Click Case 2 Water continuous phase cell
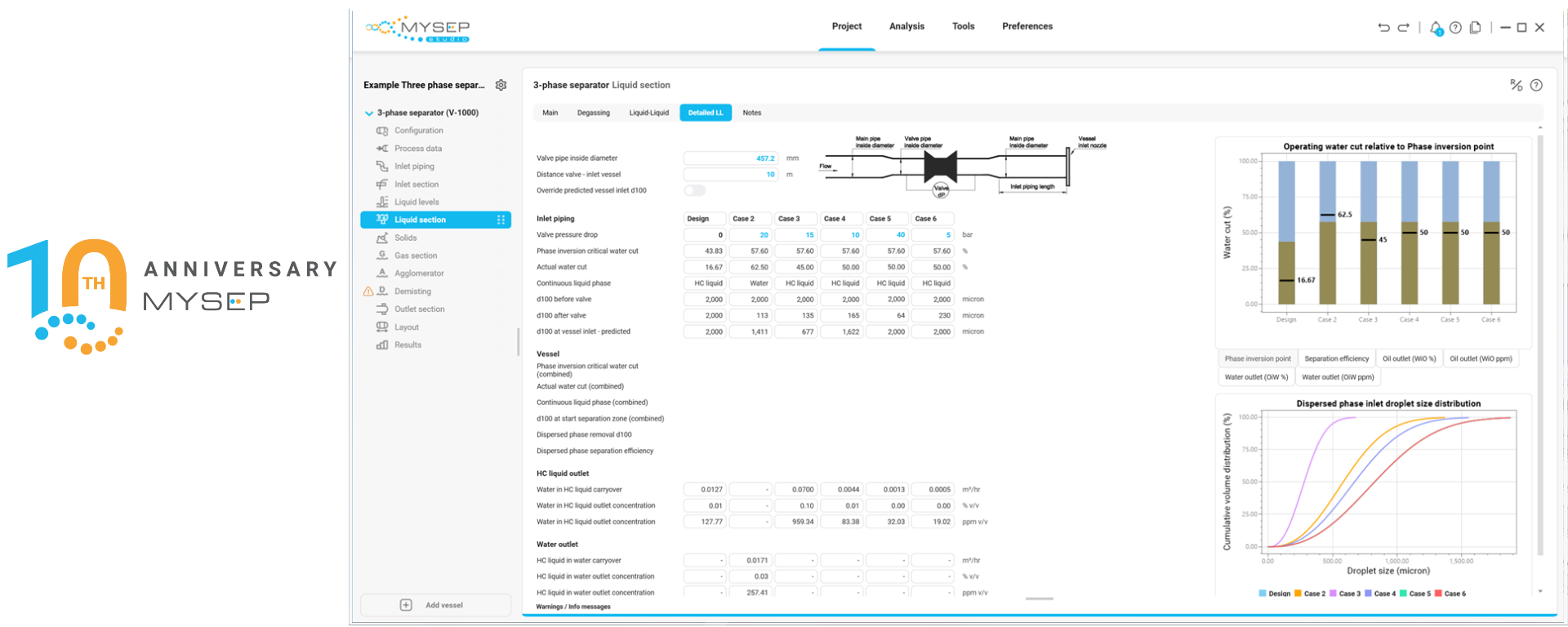The height and width of the screenshot is (627, 1568). click(750, 283)
